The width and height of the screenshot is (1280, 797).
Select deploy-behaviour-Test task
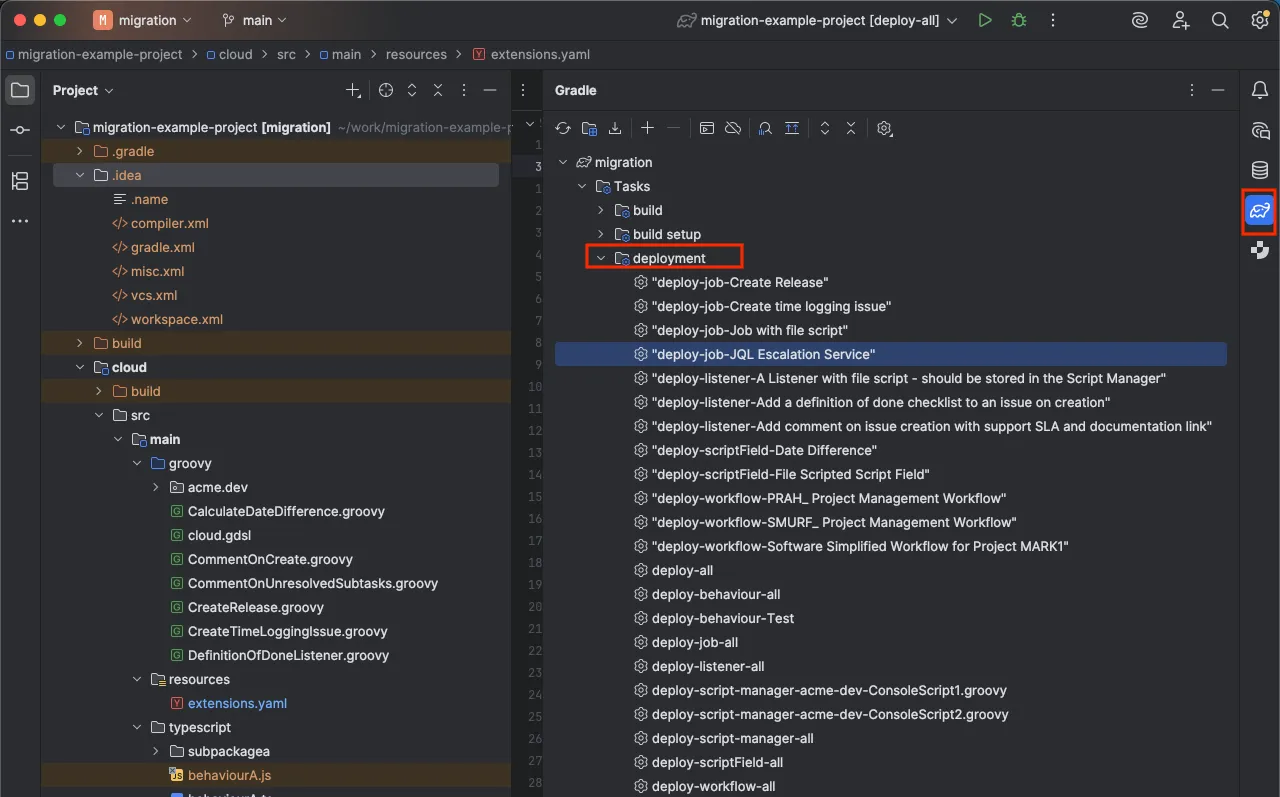coord(723,618)
